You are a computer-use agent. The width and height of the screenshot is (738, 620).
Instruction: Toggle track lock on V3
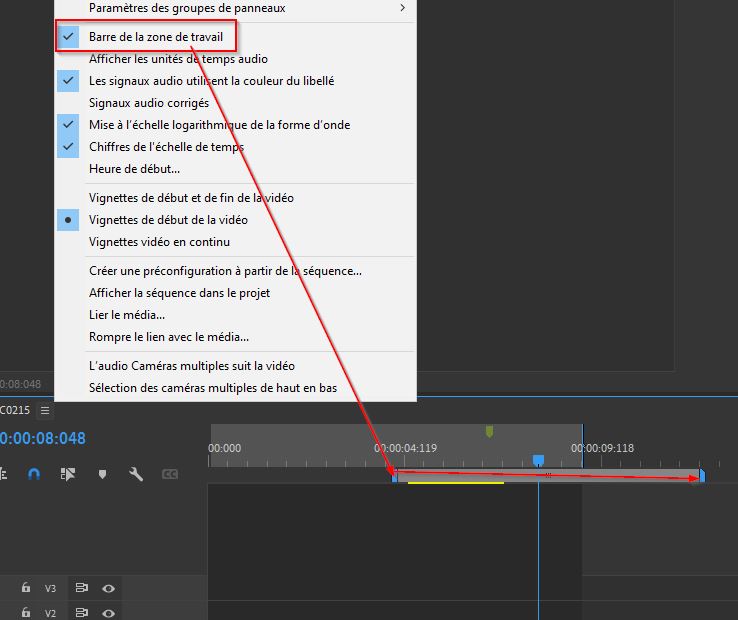(26, 589)
